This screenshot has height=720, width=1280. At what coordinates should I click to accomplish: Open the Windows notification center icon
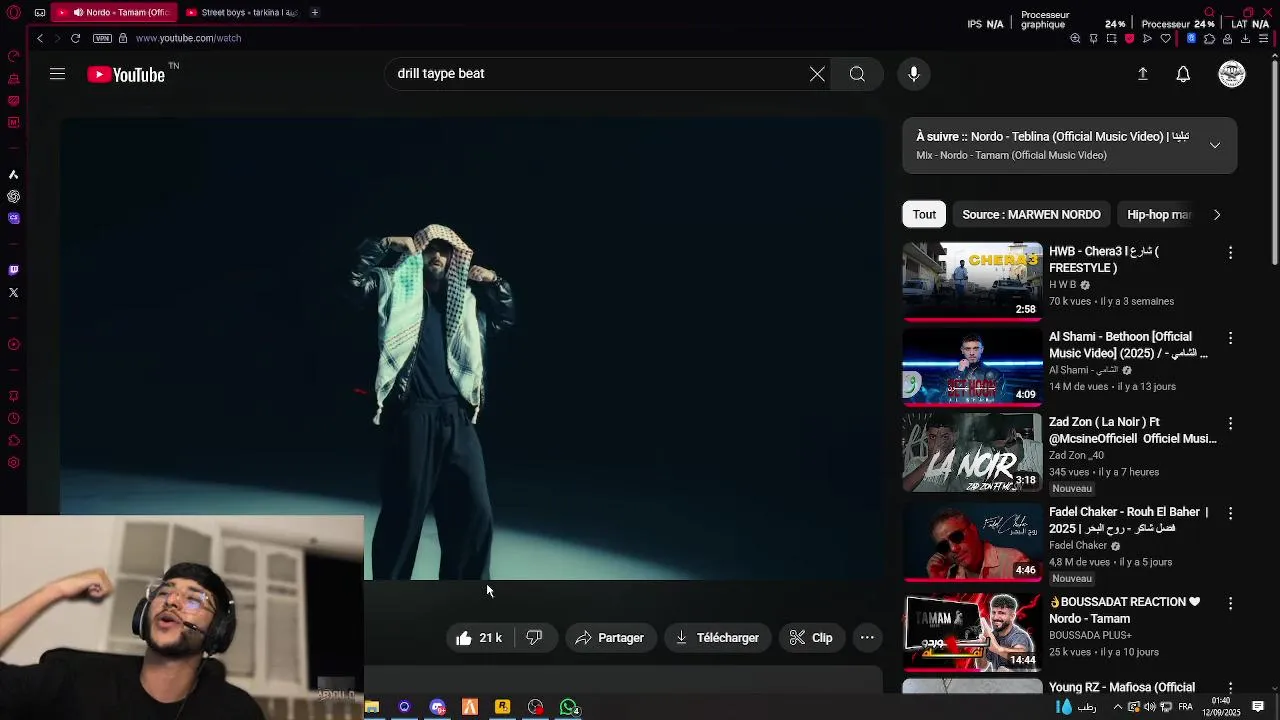click(x=1258, y=707)
